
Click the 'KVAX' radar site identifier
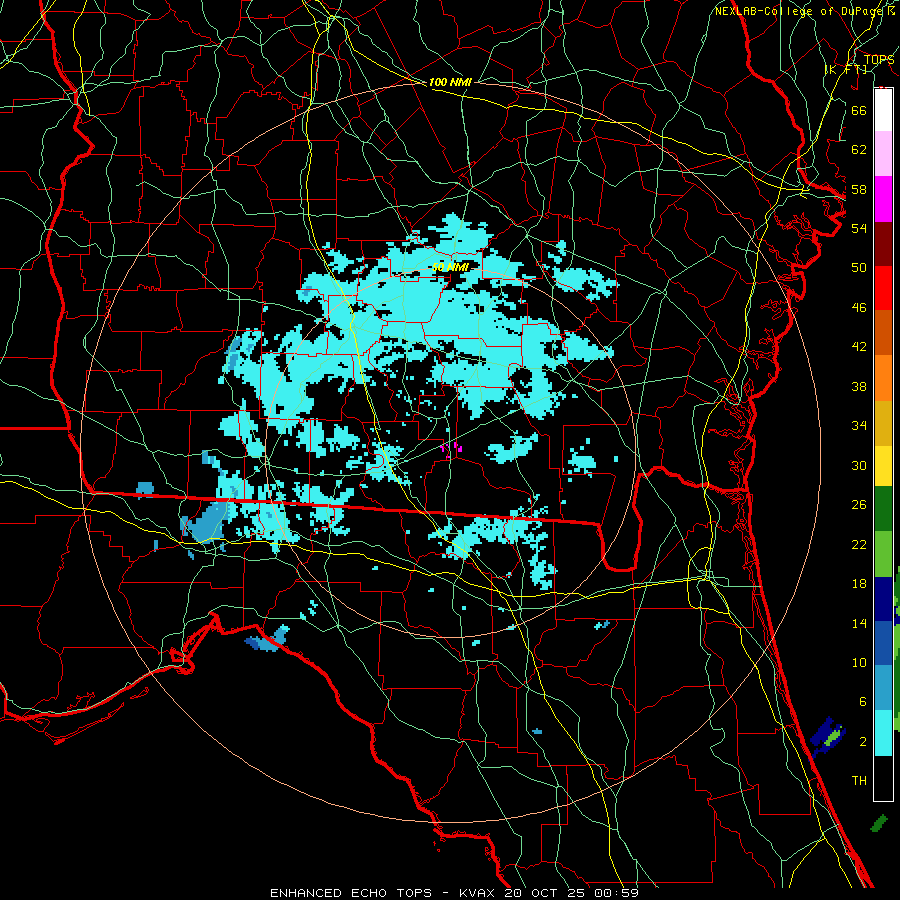(478, 893)
